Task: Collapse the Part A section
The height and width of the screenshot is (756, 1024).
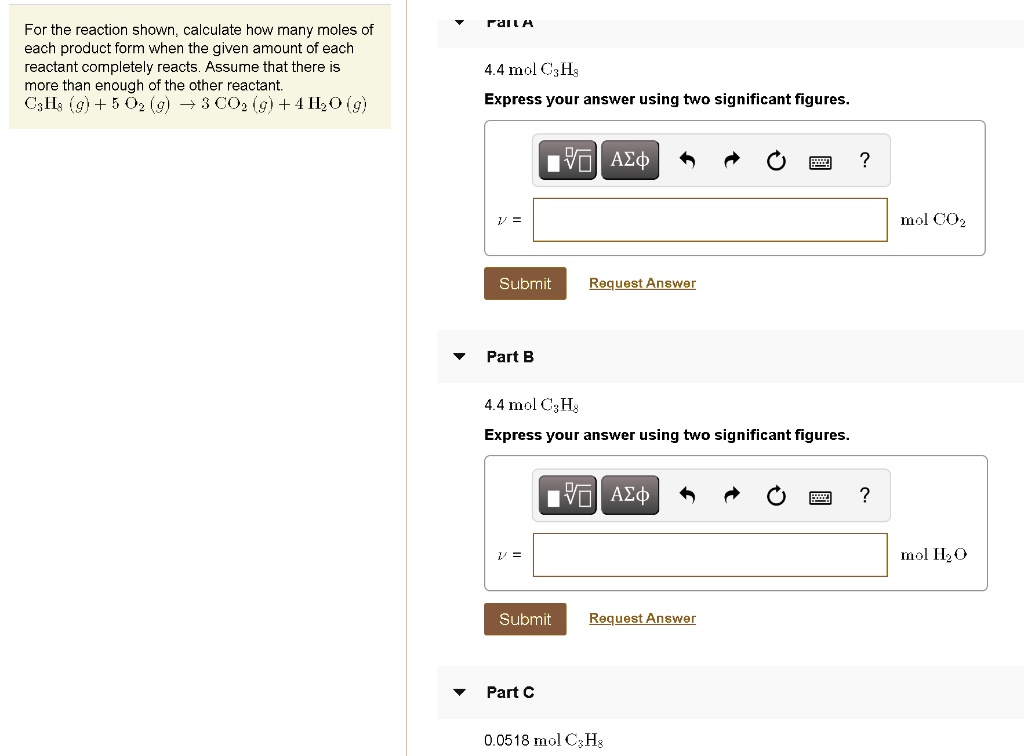Action: click(458, 20)
